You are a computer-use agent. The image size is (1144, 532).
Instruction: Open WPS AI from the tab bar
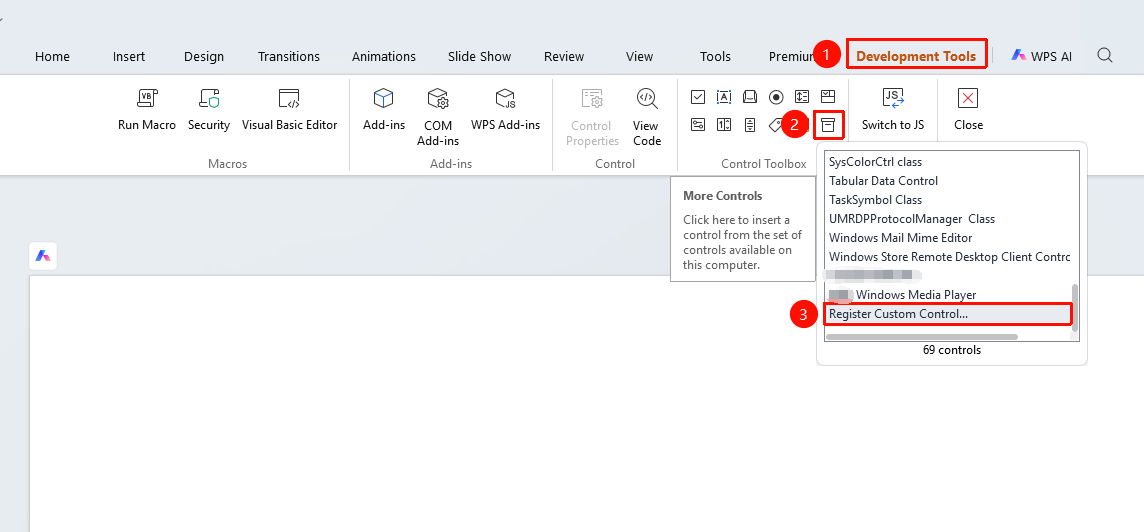tap(1041, 56)
